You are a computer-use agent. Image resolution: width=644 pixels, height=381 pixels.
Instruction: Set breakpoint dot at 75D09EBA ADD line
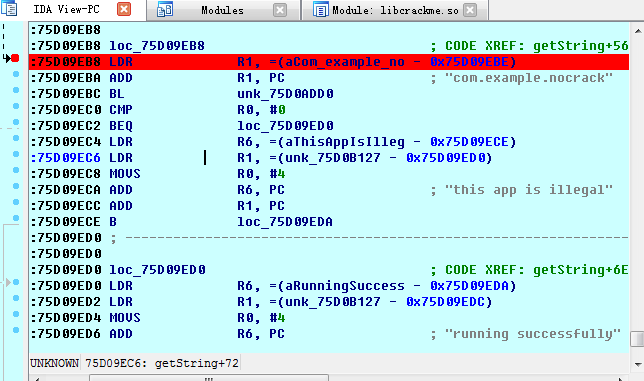pyautogui.click(x=16, y=74)
